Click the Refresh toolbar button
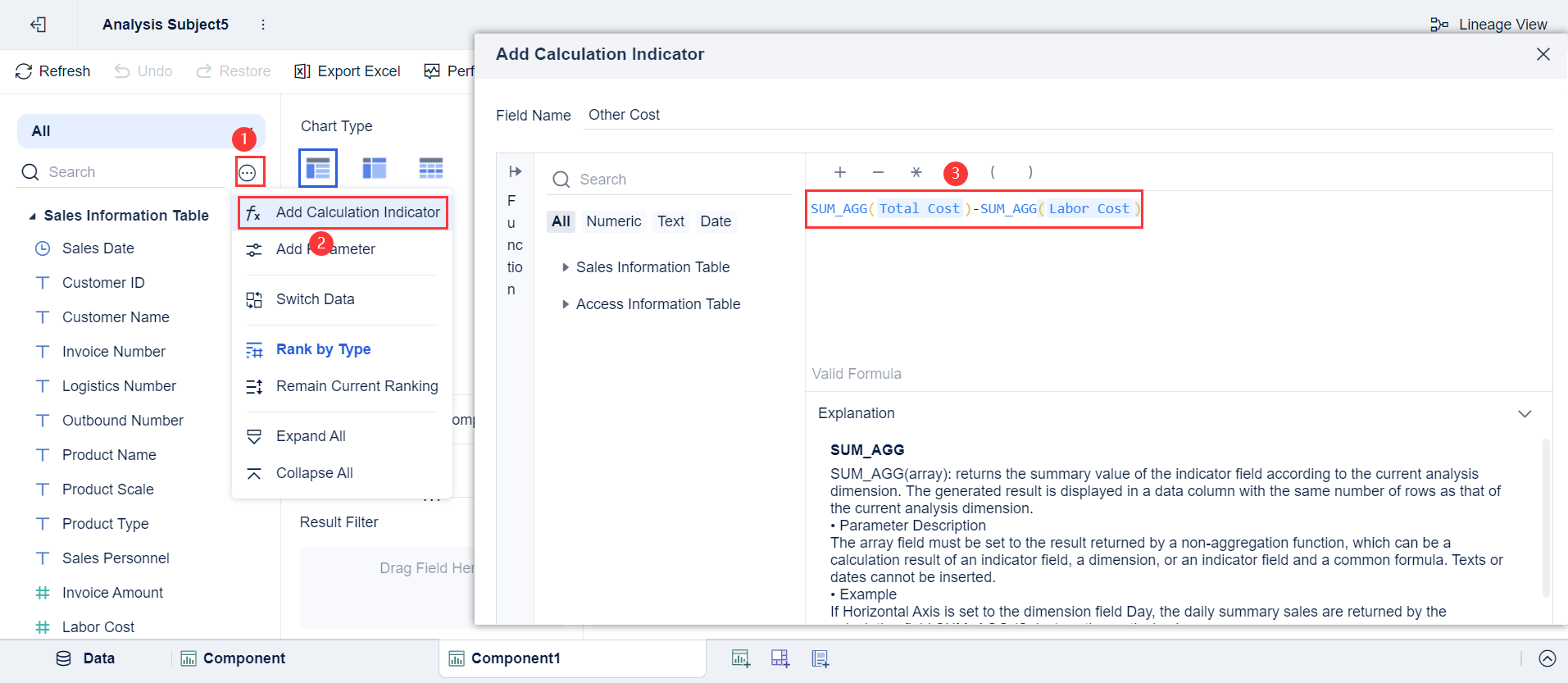 (x=53, y=71)
